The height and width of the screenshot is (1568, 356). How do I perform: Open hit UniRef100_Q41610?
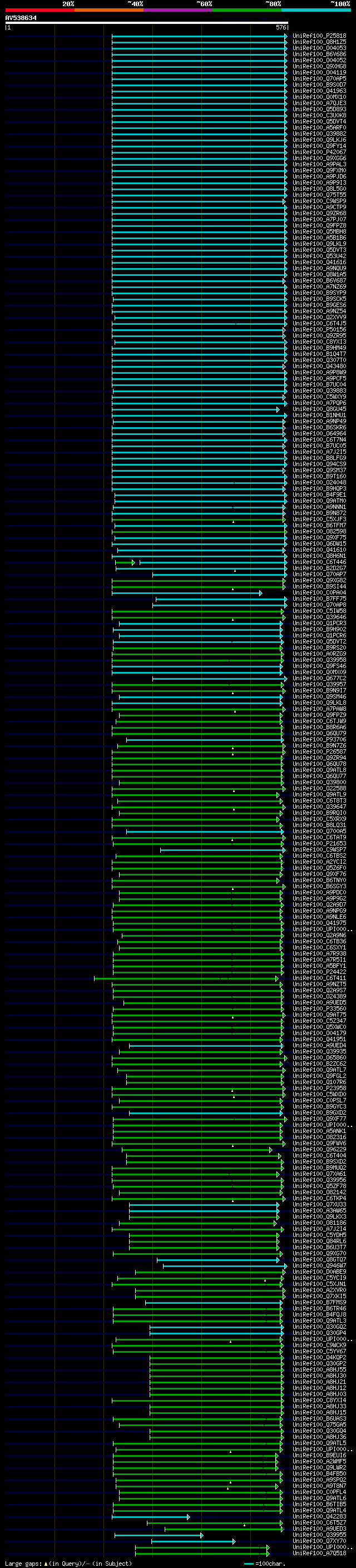coord(319,550)
